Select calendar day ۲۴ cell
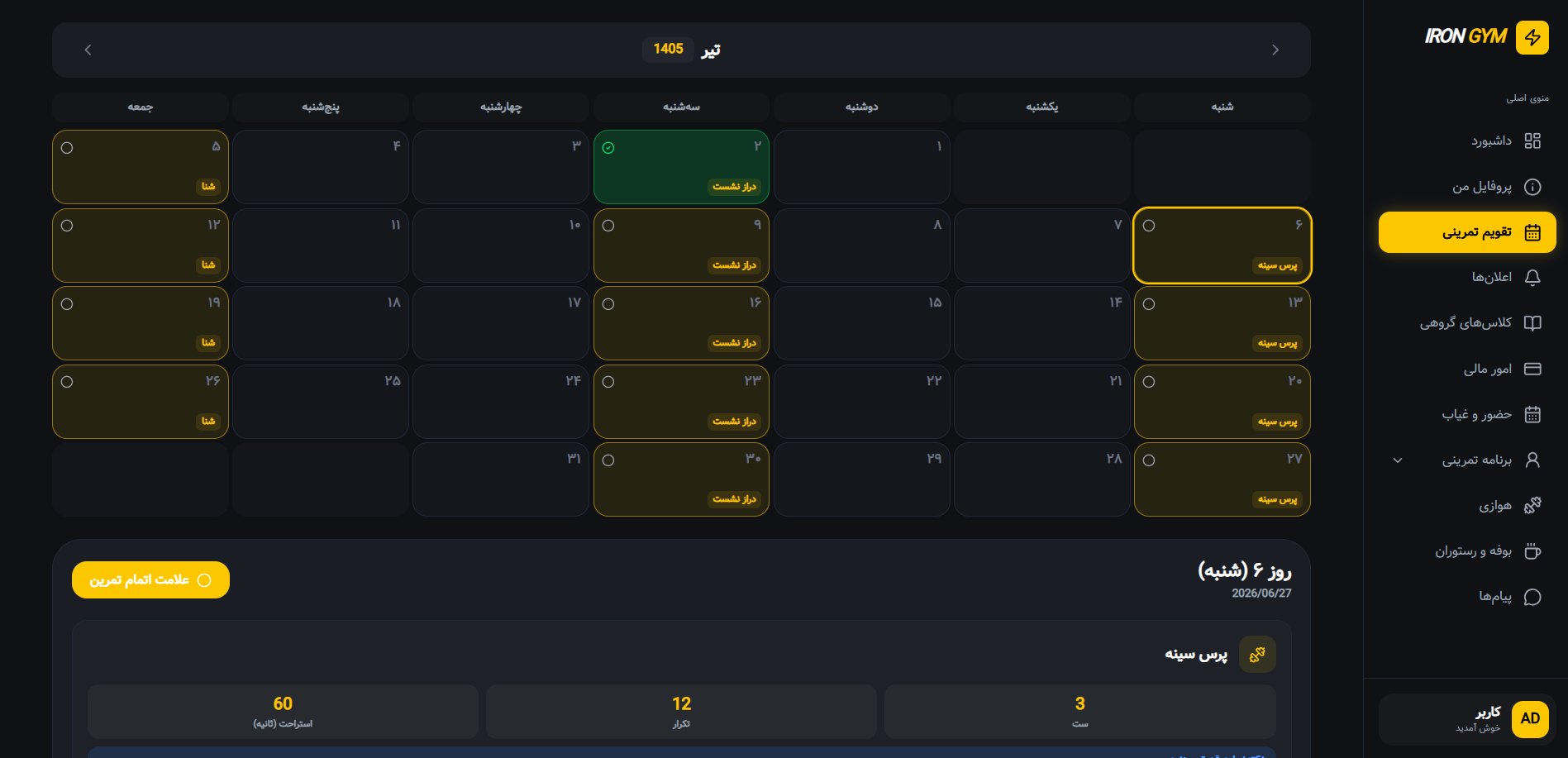This screenshot has width=1568, height=758. [x=501, y=402]
